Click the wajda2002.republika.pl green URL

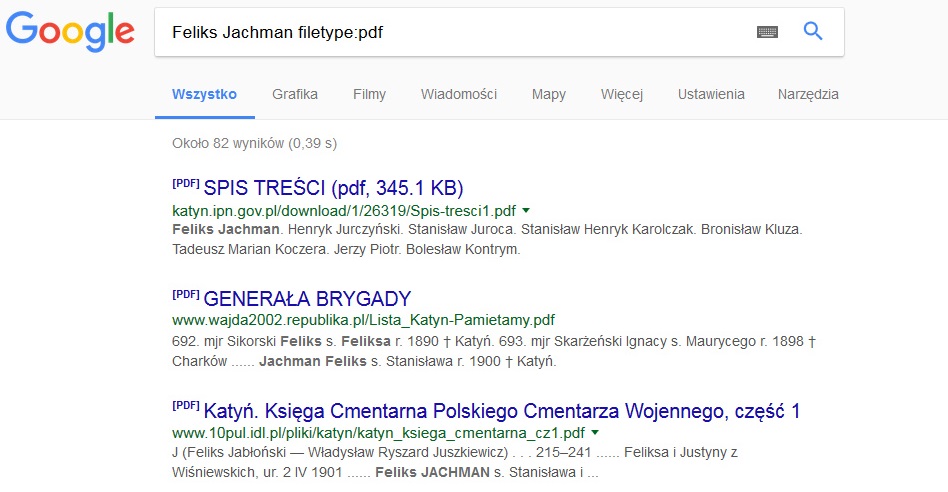[x=363, y=321]
